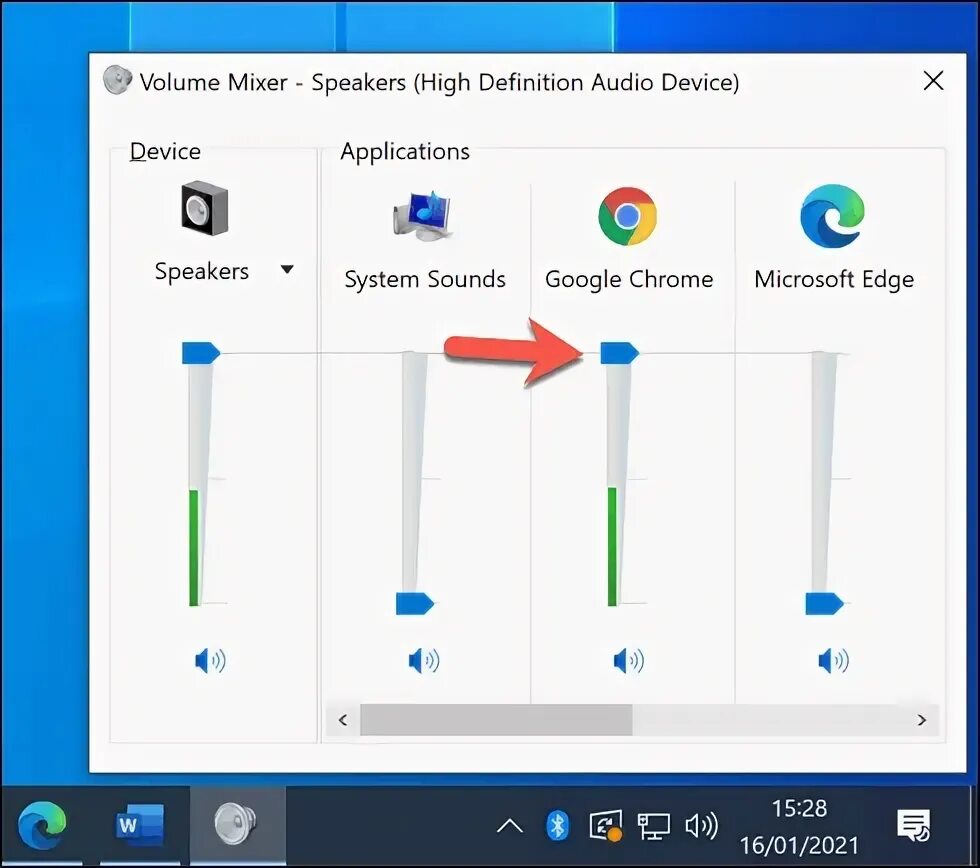Click the Google Chrome label

tap(629, 279)
